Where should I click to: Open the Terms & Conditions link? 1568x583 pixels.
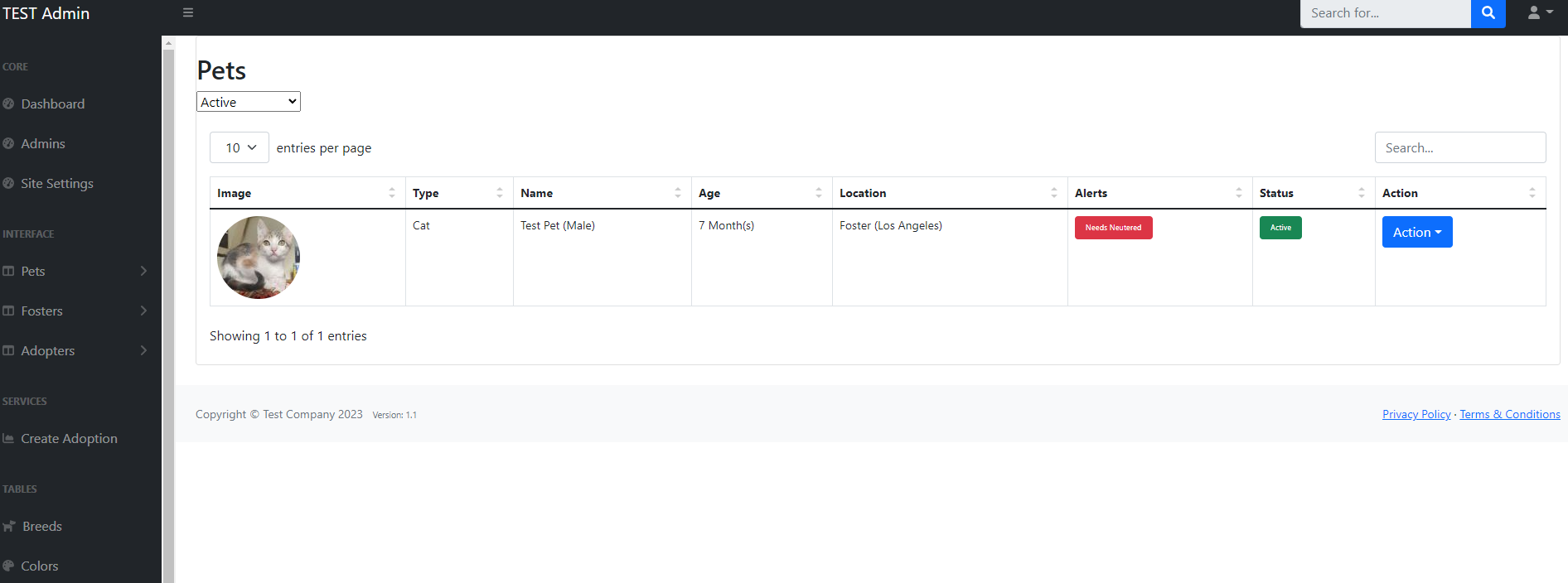(1509, 414)
